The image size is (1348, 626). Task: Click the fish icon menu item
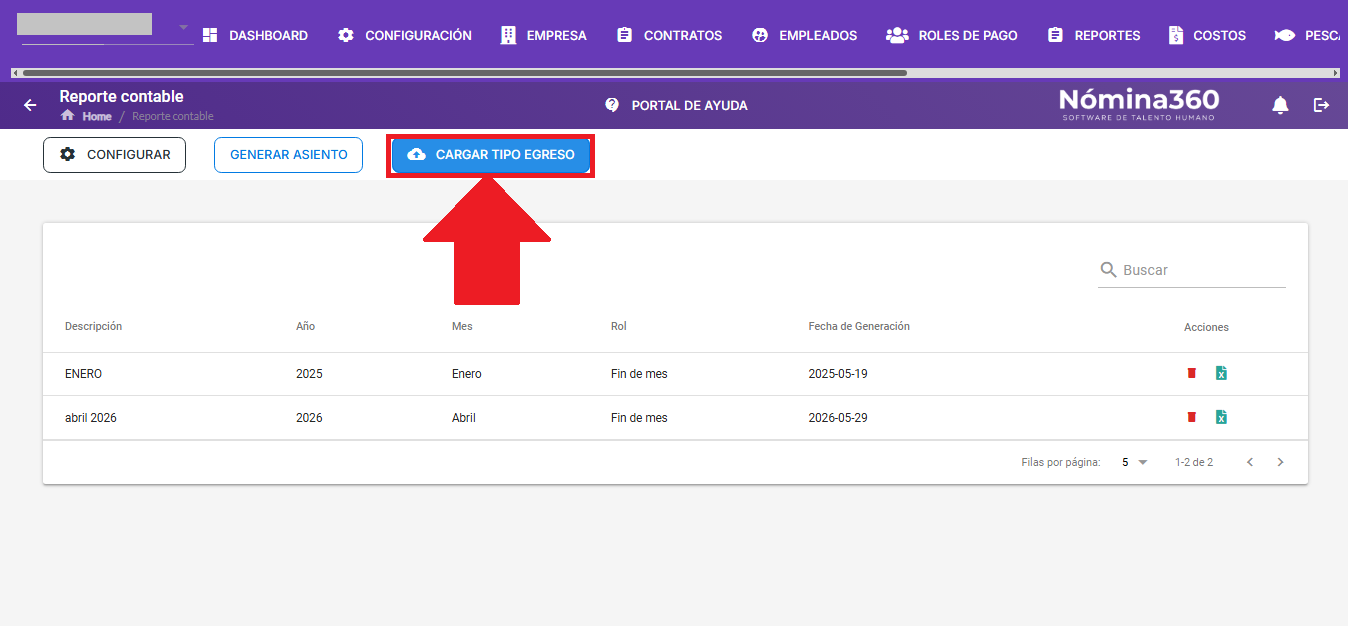(1285, 35)
